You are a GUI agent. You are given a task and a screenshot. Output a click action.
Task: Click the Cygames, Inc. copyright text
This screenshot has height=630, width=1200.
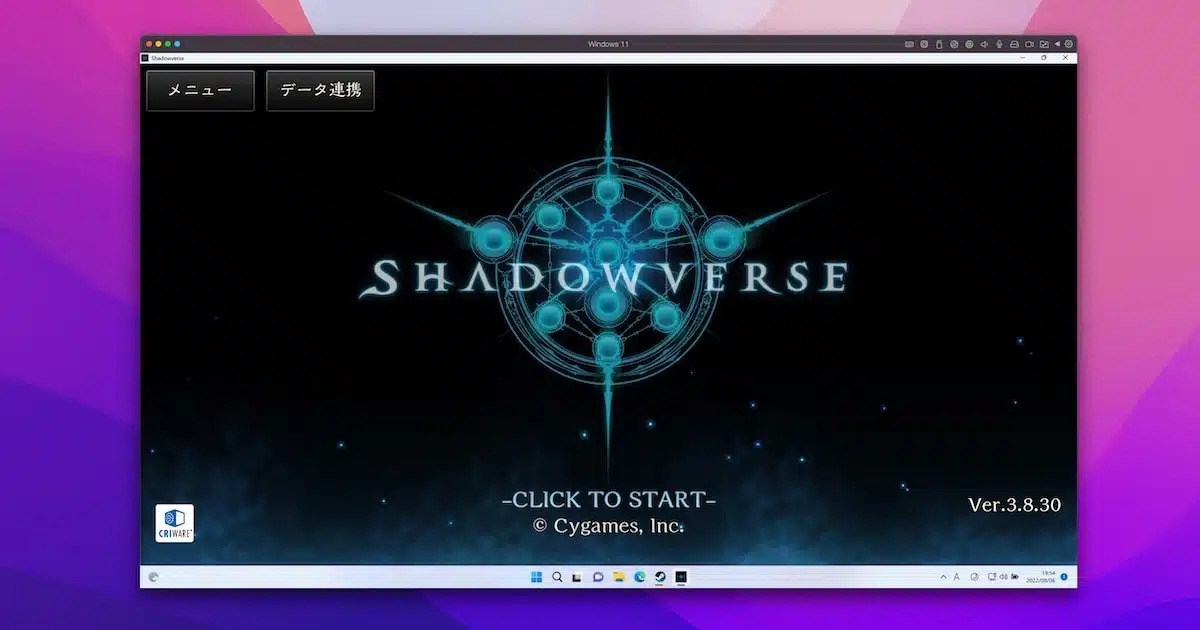[609, 524]
